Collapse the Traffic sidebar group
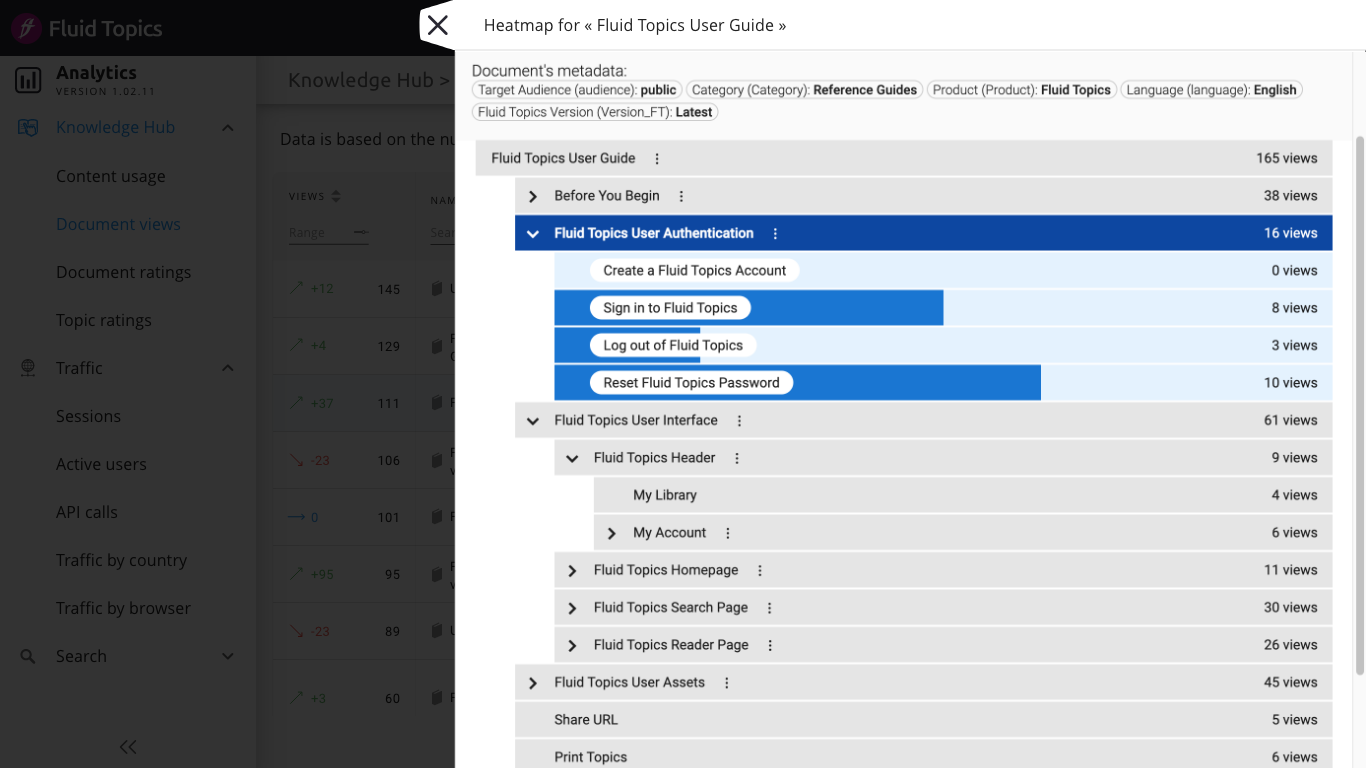The width and height of the screenshot is (1366, 768). pyautogui.click(x=228, y=368)
